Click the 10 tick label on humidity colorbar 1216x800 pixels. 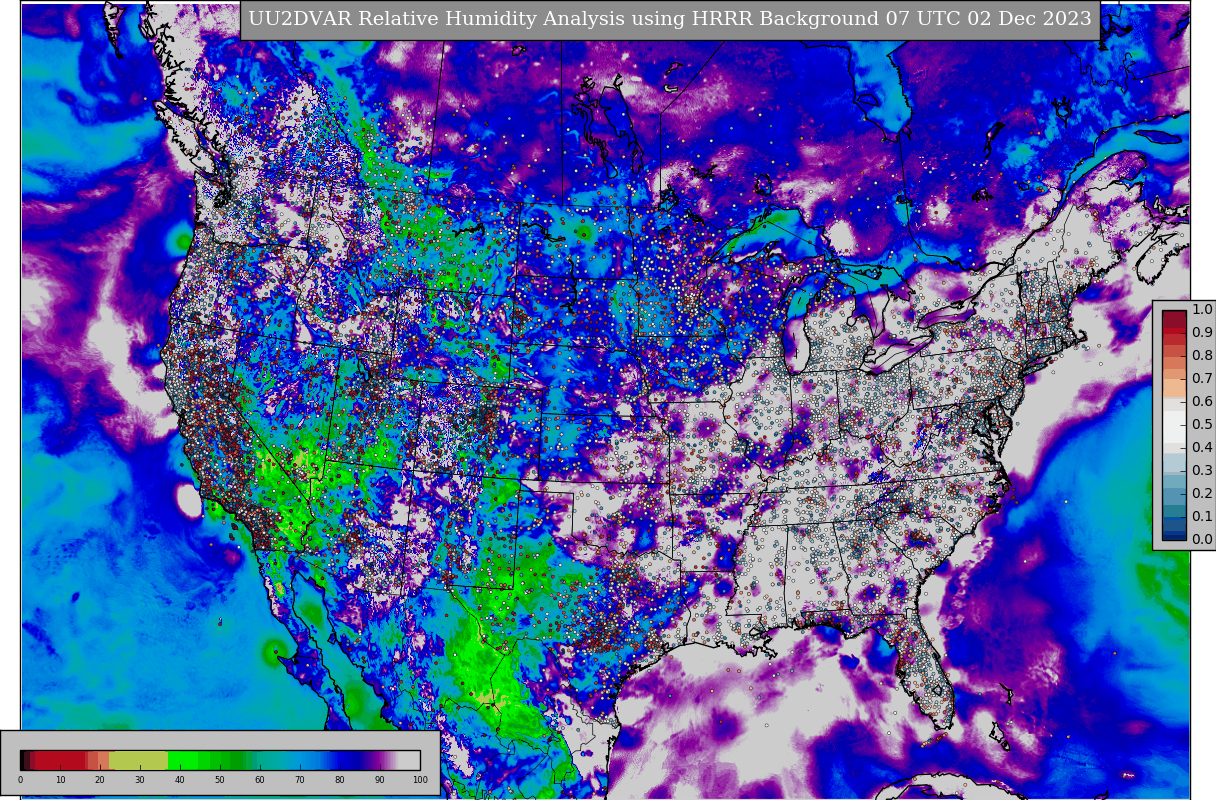pyautogui.click(x=60, y=780)
